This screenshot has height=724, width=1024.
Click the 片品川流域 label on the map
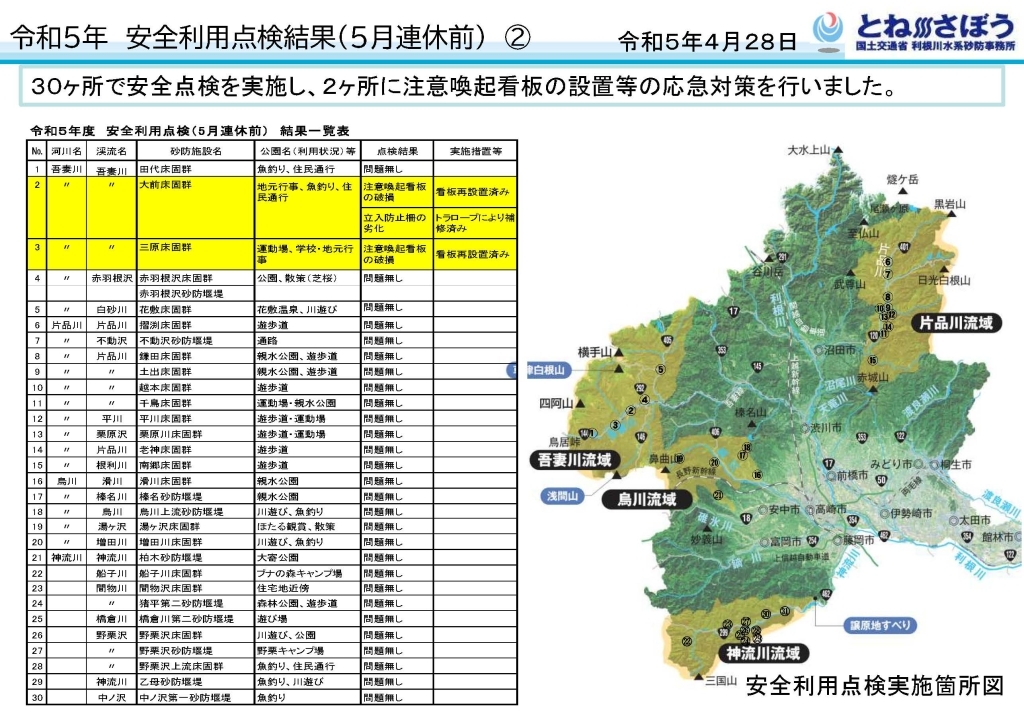point(955,323)
